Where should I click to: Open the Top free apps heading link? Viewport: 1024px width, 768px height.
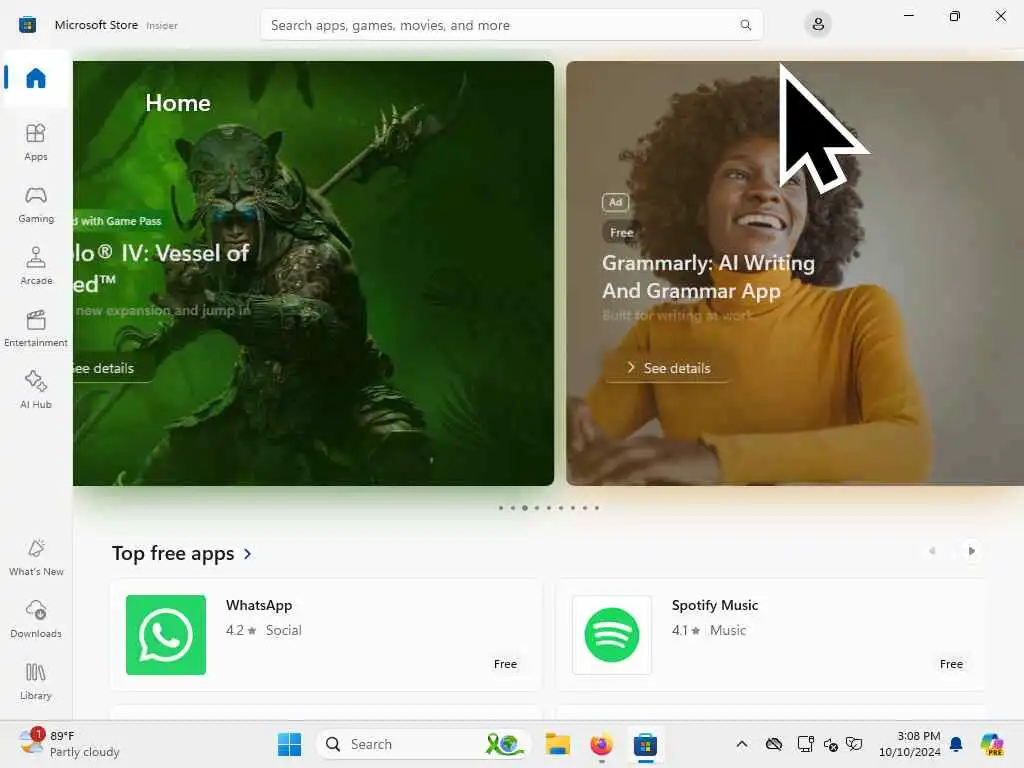173,554
